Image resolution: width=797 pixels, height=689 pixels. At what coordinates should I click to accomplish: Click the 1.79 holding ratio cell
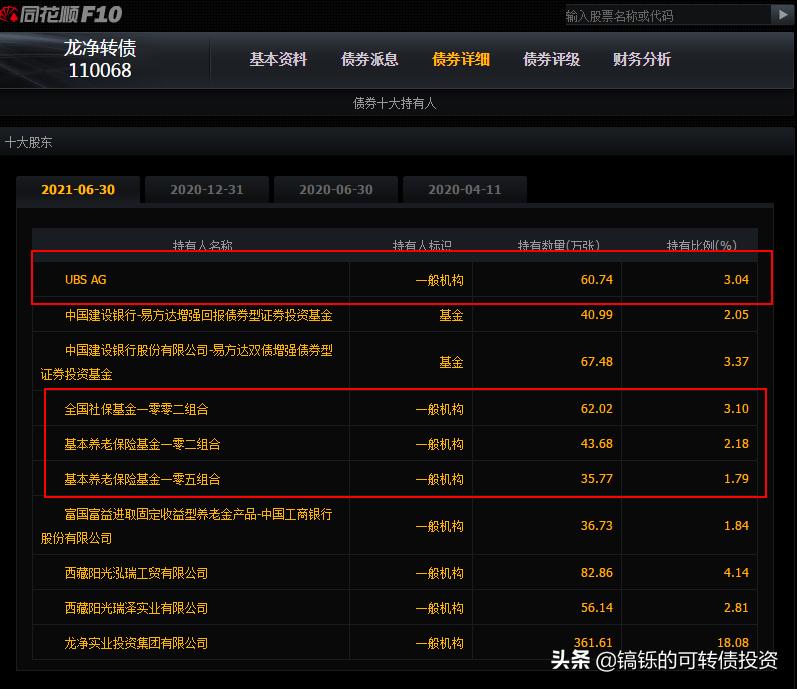736,479
